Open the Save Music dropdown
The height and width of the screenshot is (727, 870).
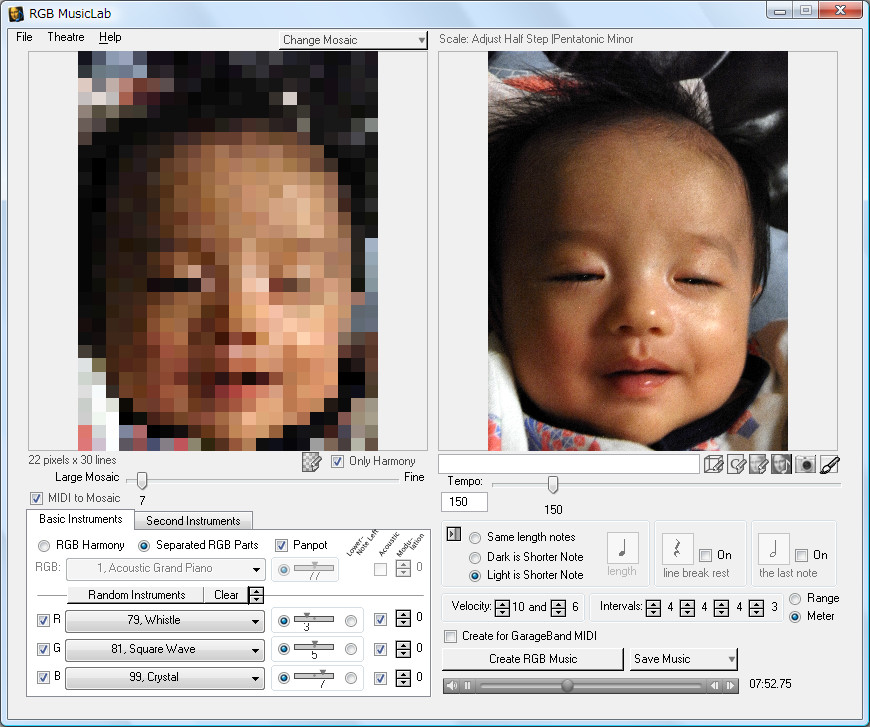tap(684, 659)
